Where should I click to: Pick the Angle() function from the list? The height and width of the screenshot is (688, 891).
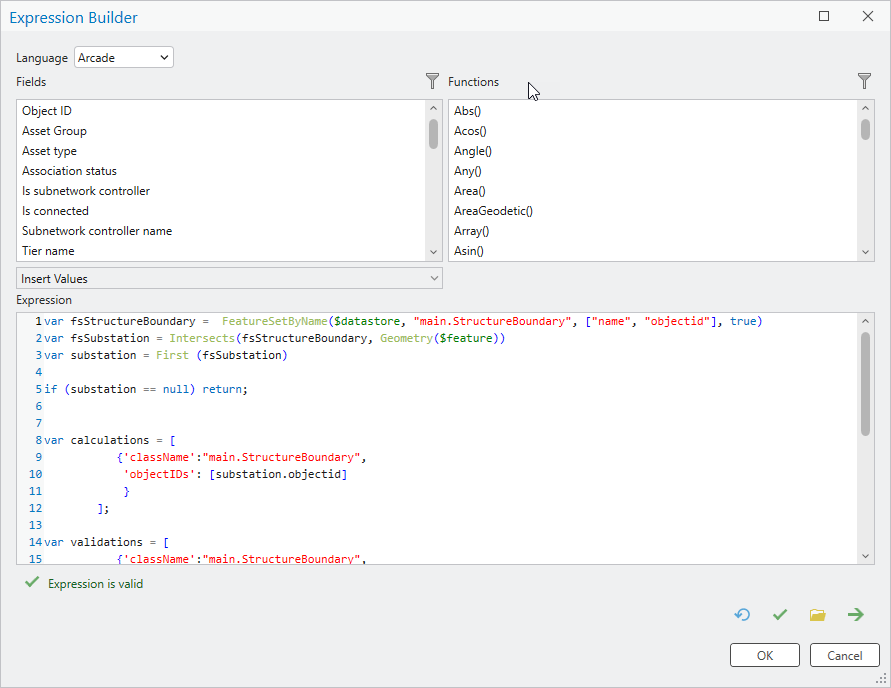(x=473, y=151)
